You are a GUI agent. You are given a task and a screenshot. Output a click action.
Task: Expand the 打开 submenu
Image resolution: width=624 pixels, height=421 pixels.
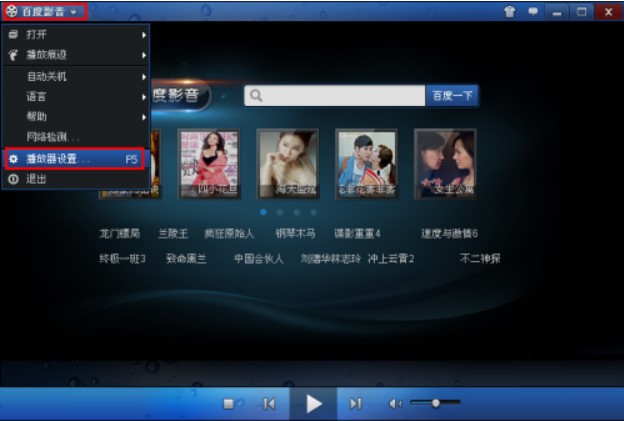[76, 35]
